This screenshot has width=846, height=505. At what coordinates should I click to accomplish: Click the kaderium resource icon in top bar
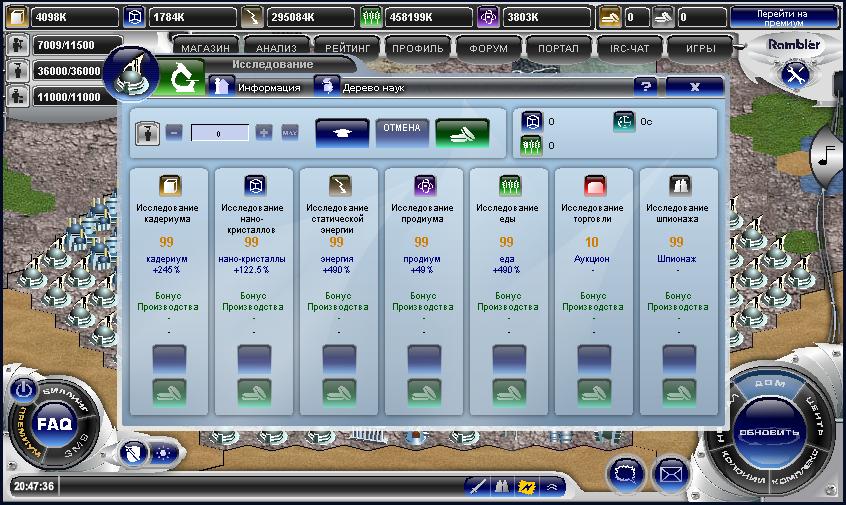pos(16,17)
